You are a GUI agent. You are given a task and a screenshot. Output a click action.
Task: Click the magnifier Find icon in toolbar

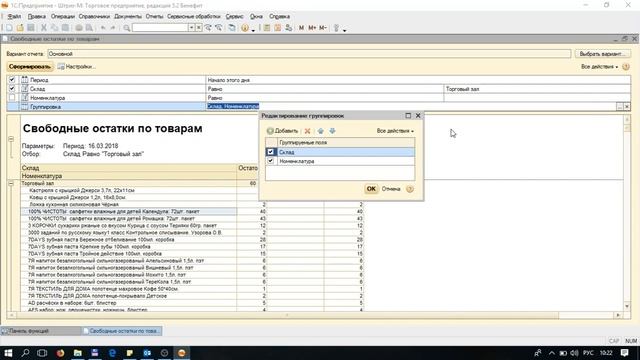pos(127,28)
